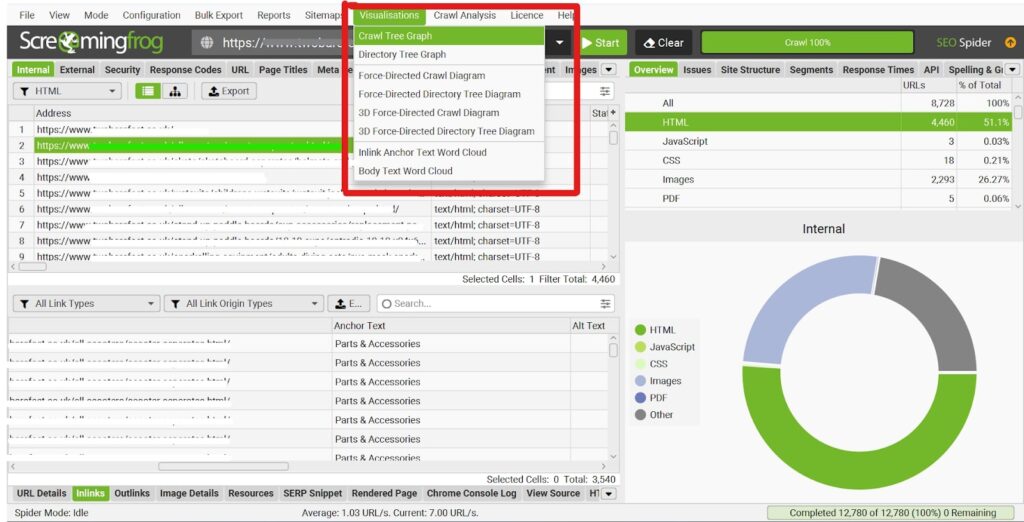Choose 3D Force-Directed Directory Tree Diagram
1024x522 pixels.
(x=449, y=131)
